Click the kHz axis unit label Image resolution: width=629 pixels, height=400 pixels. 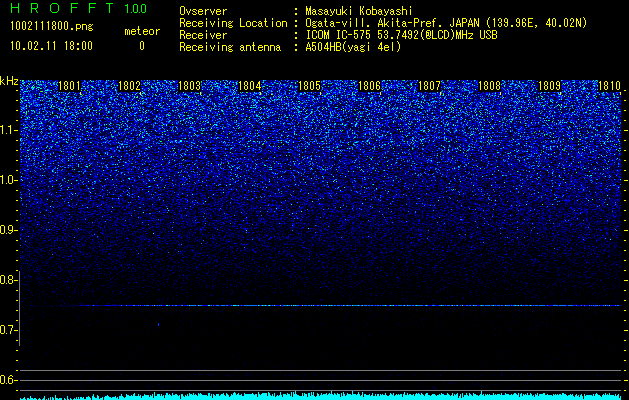click(x=9, y=81)
